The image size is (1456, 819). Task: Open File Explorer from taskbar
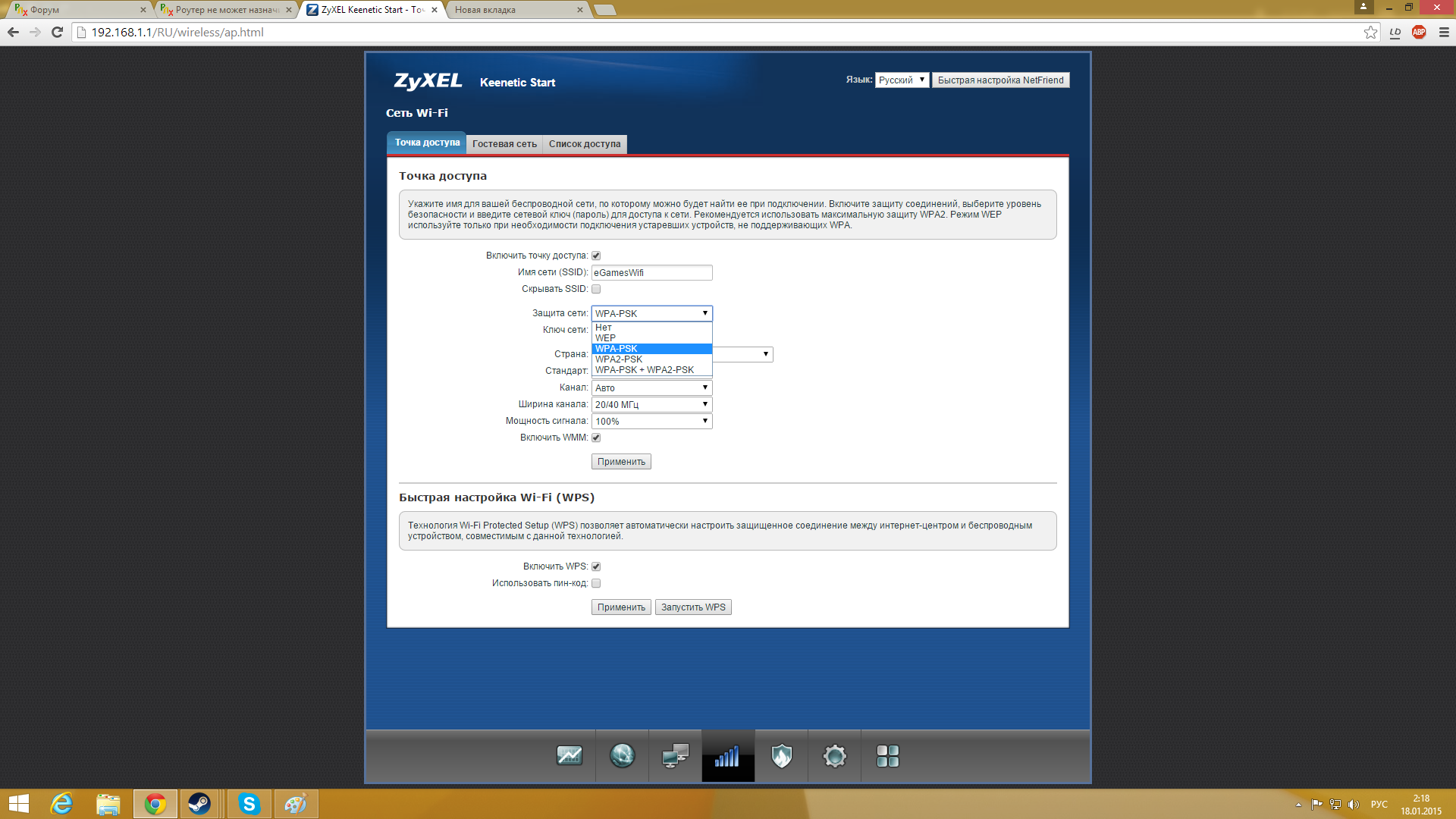[x=108, y=804]
